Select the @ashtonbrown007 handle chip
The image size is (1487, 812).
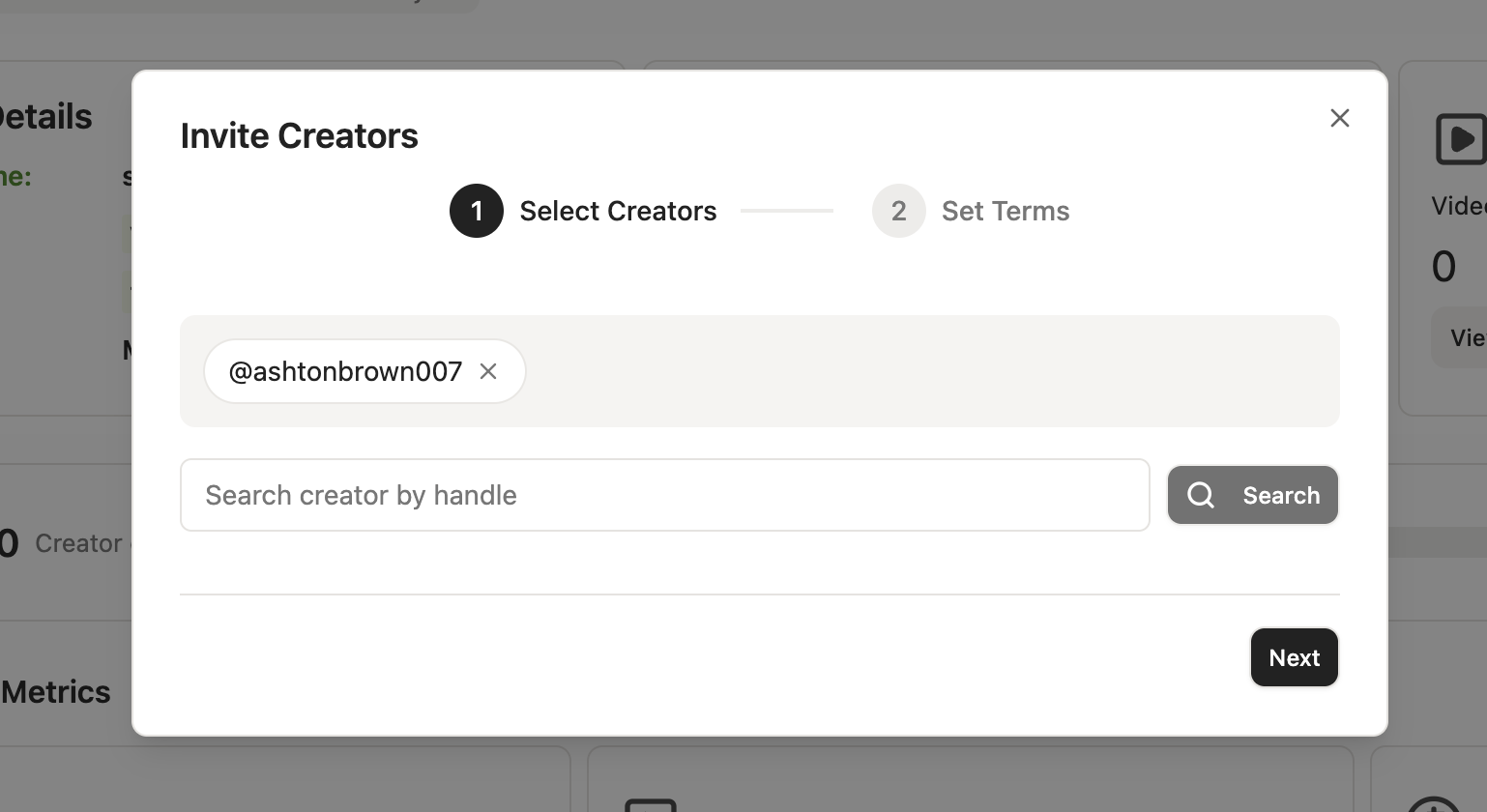coord(345,371)
